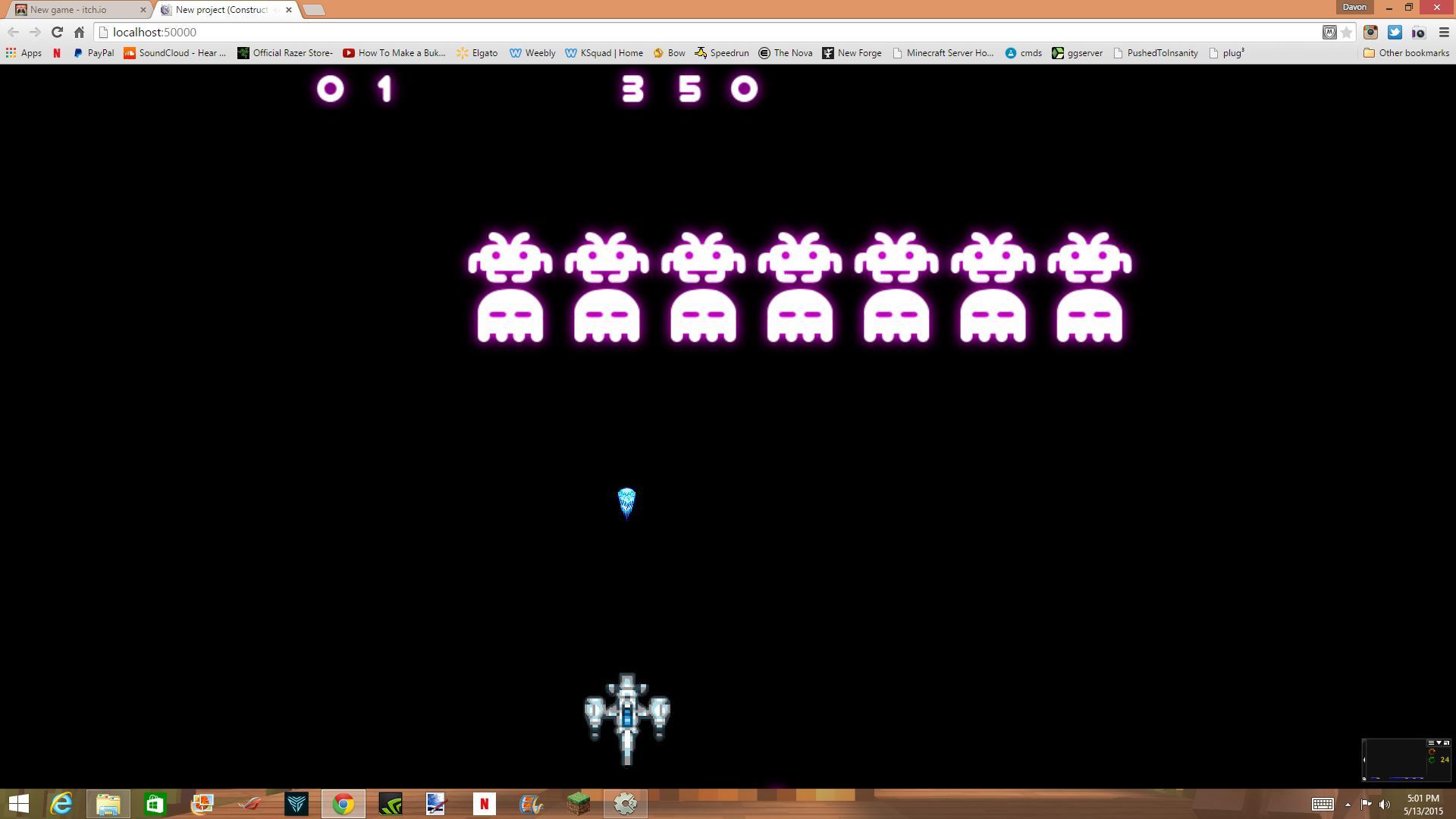The height and width of the screenshot is (819, 1456).
Task: Open the PushedToInsanity bookmark
Action: [1155, 53]
